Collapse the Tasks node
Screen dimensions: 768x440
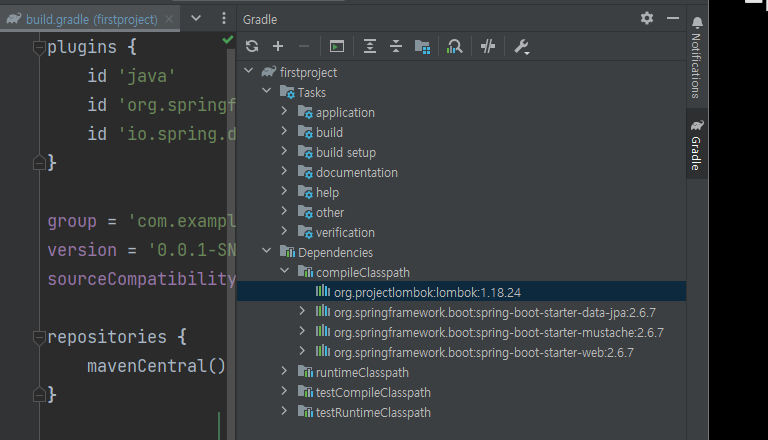266,91
